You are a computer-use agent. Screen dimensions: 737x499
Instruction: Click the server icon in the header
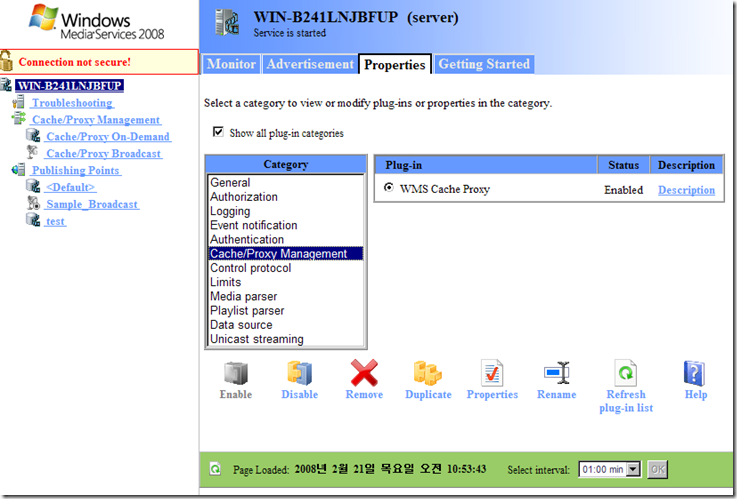(x=227, y=23)
